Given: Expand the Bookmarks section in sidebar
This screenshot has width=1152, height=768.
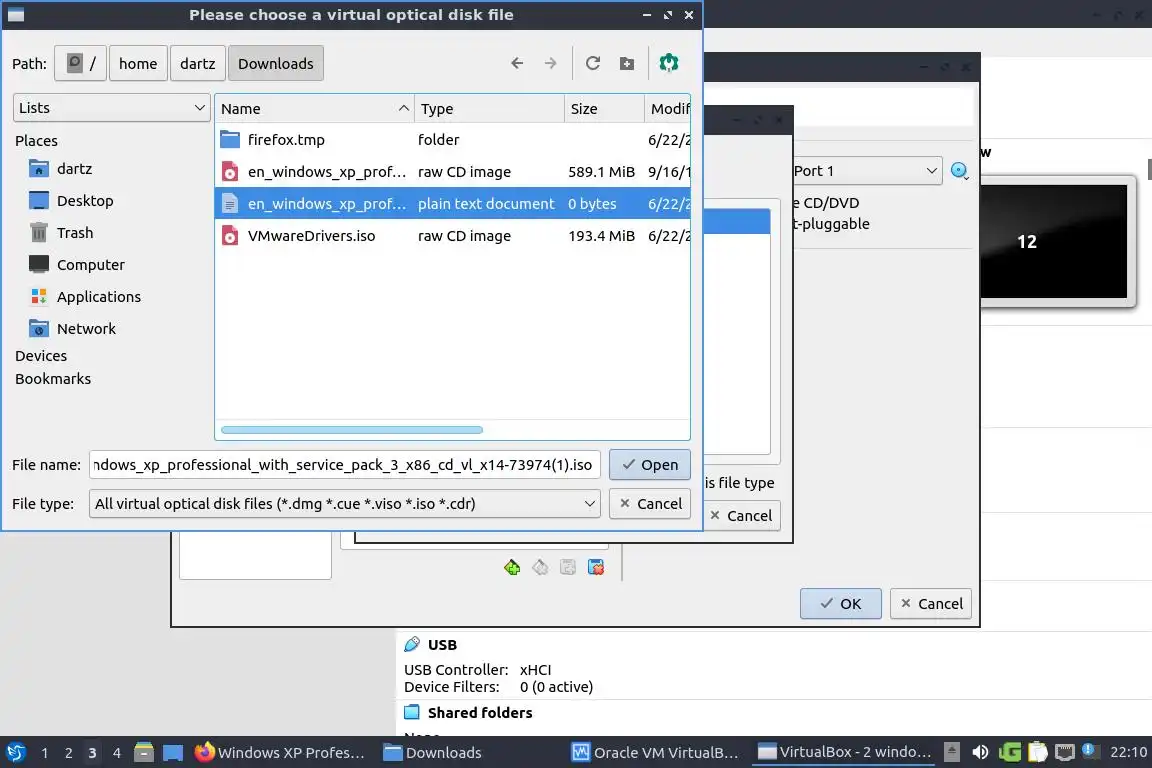Looking at the screenshot, I should pyautogui.click(x=53, y=379).
